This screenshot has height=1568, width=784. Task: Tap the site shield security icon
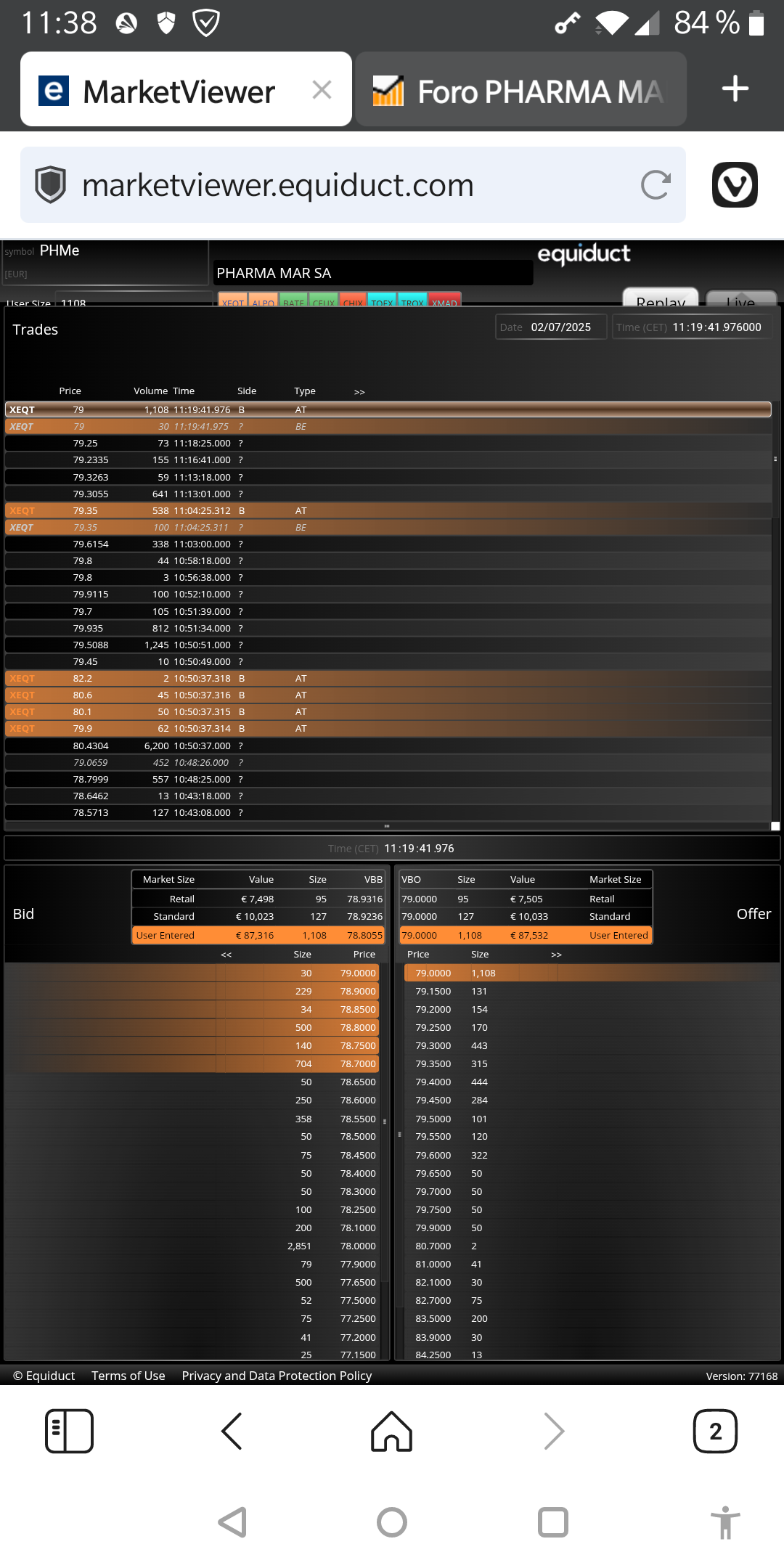click(51, 185)
